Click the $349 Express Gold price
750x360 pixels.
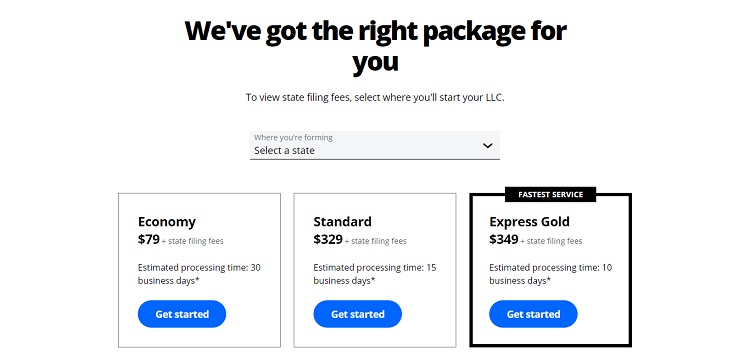pos(504,239)
